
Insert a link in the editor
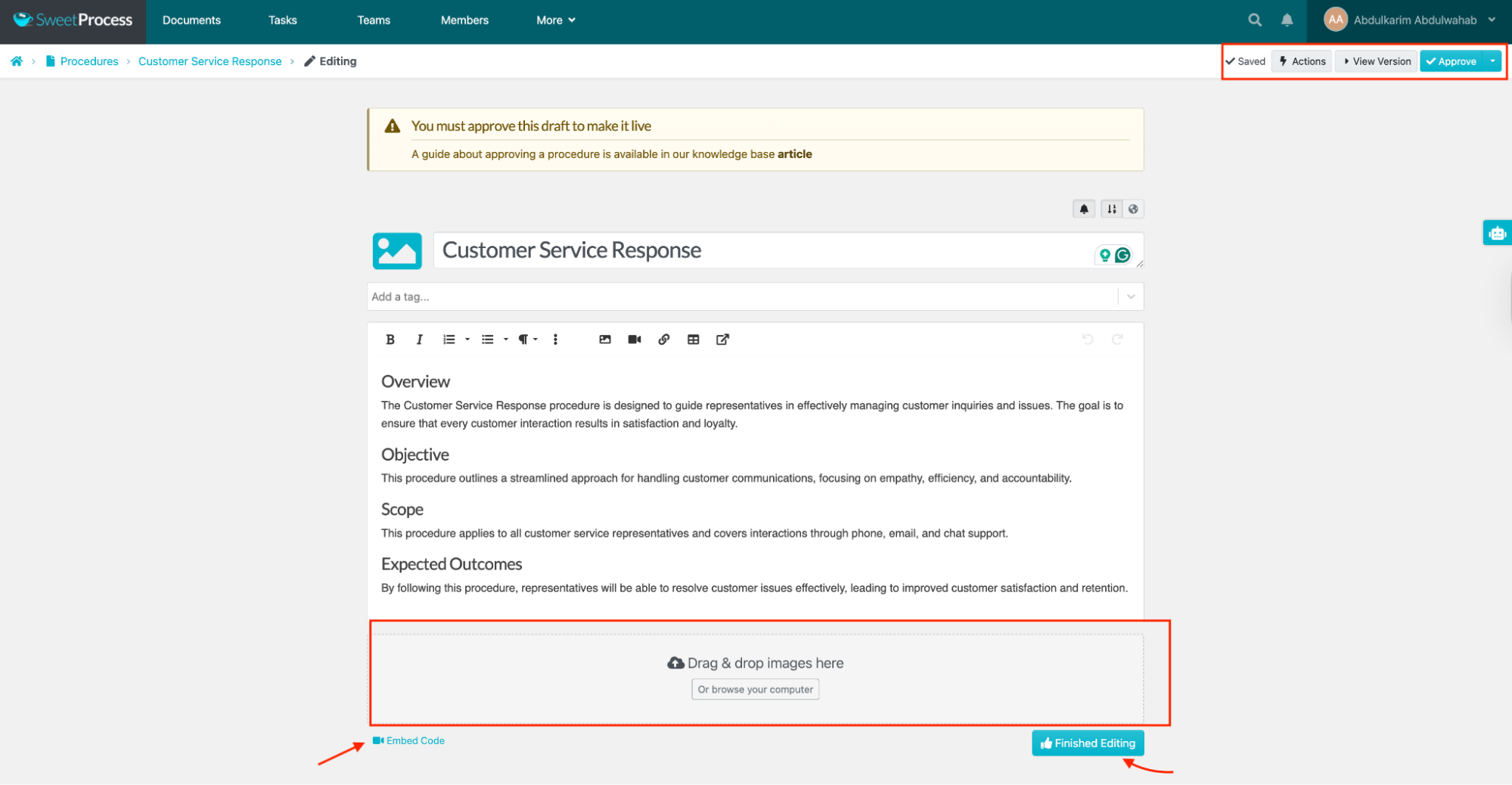pos(663,340)
